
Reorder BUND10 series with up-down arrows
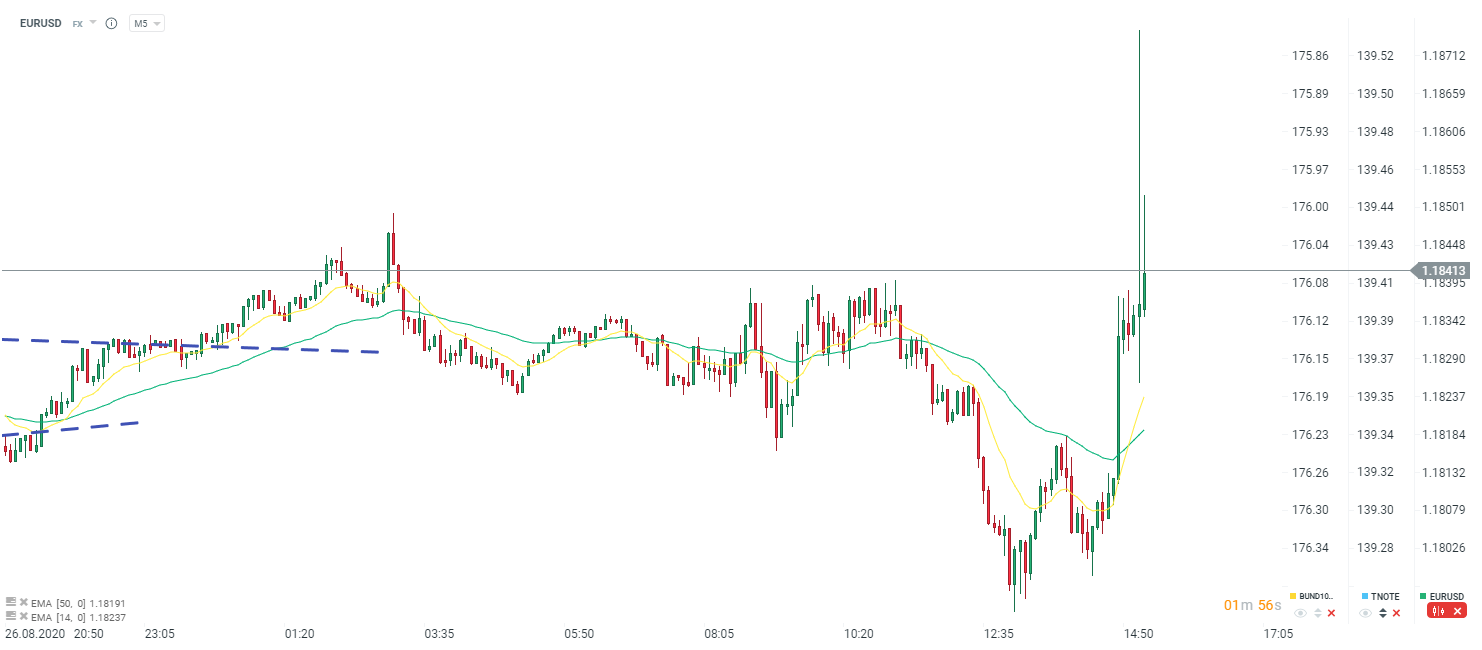click(1317, 613)
